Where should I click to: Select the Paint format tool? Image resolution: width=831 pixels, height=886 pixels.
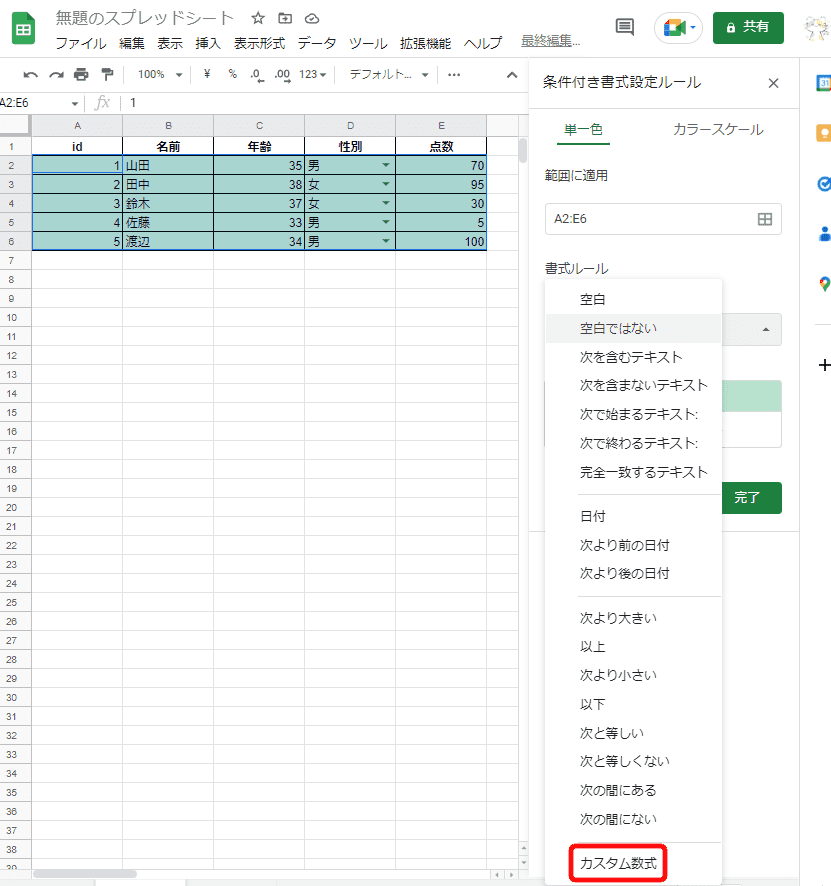point(107,75)
